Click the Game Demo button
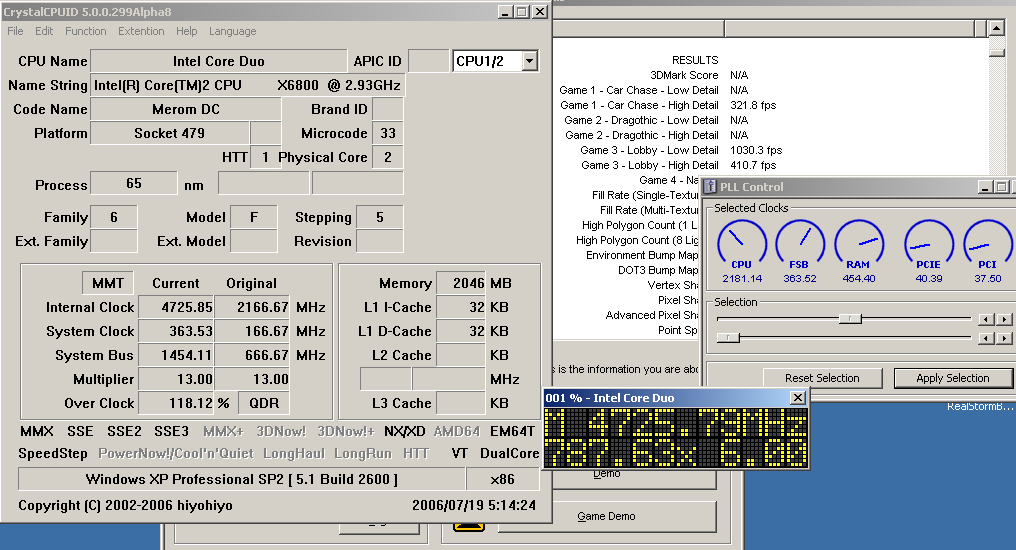The image size is (1016, 550). click(606, 516)
